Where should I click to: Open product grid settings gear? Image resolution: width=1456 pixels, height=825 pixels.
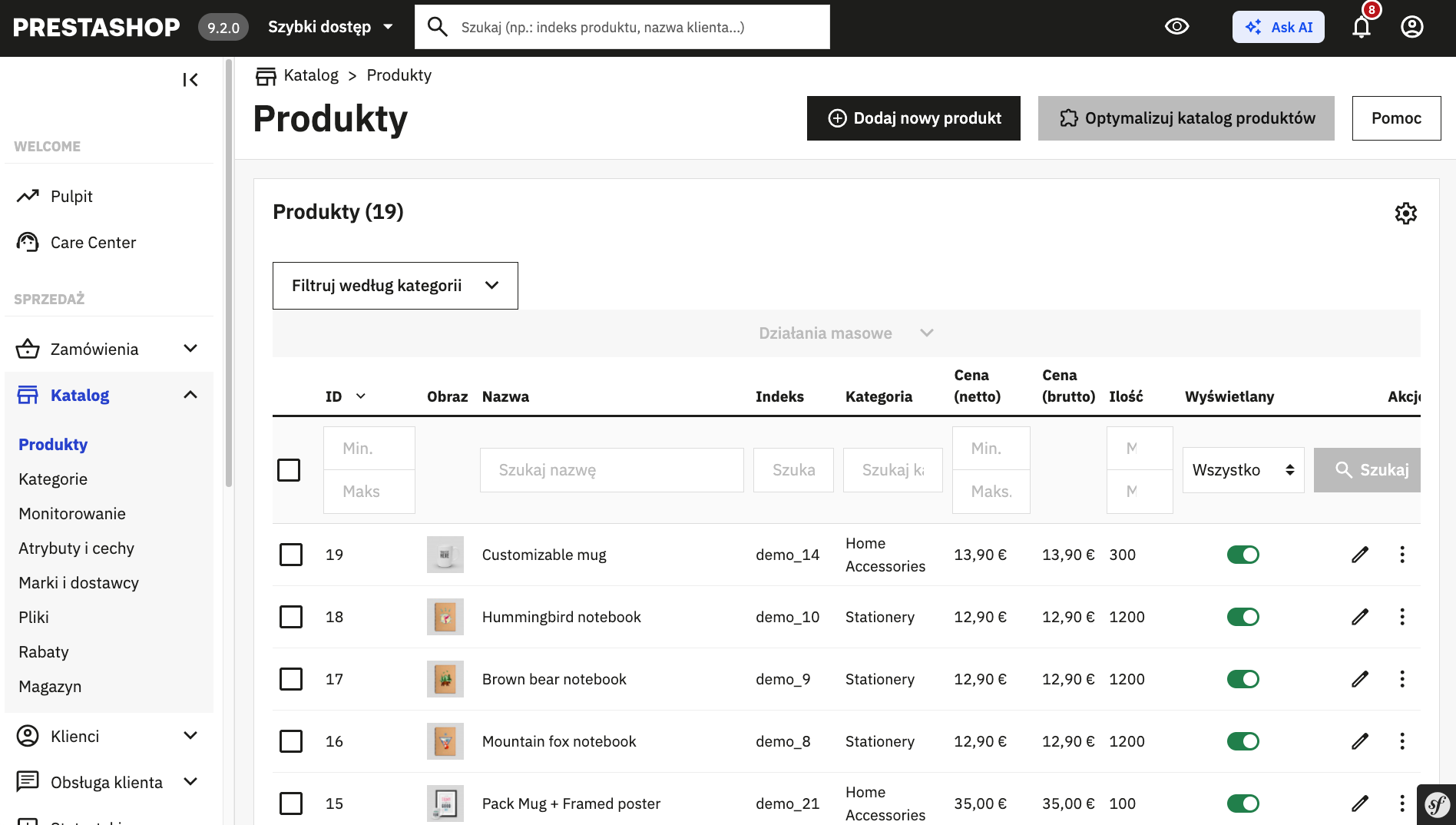click(x=1406, y=213)
